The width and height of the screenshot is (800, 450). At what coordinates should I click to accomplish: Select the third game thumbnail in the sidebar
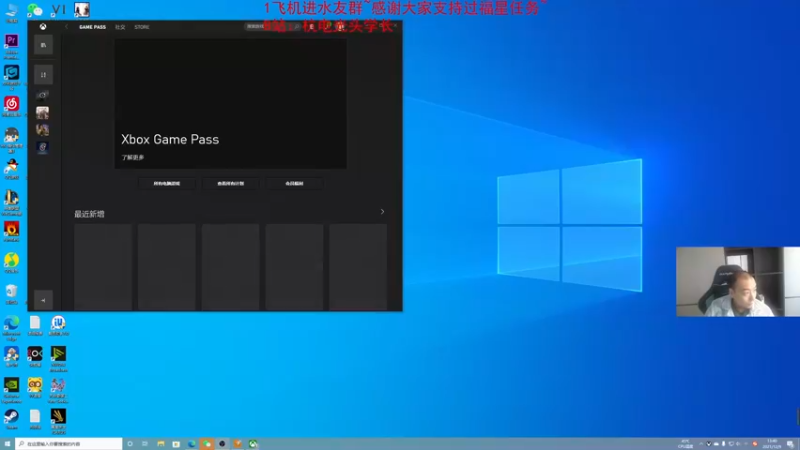coord(42,130)
